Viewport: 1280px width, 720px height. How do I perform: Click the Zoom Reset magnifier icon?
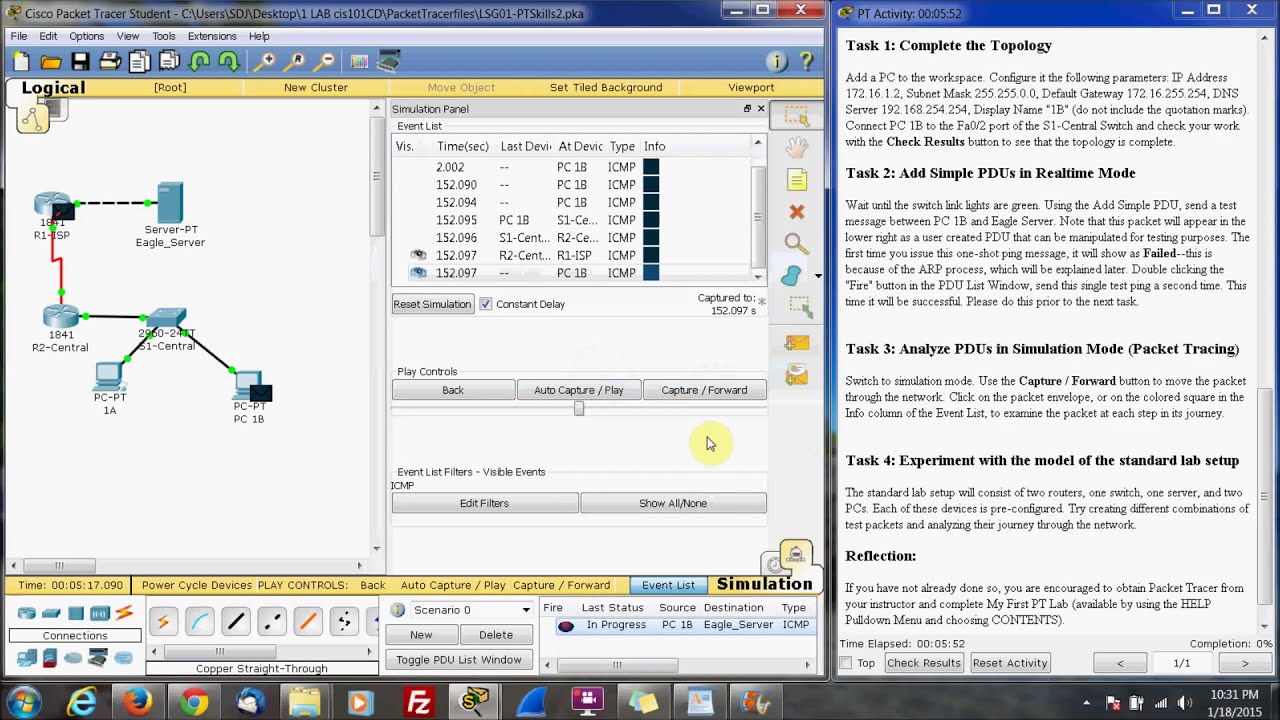(x=294, y=62)
